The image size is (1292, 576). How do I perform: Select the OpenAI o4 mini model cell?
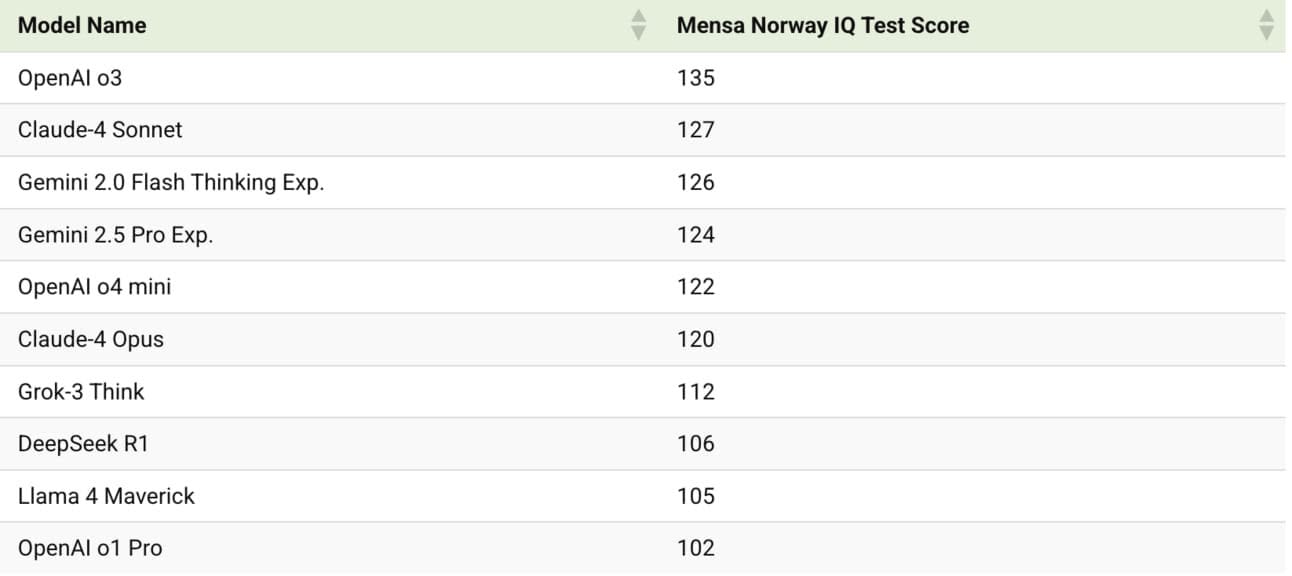coord(95,287)
